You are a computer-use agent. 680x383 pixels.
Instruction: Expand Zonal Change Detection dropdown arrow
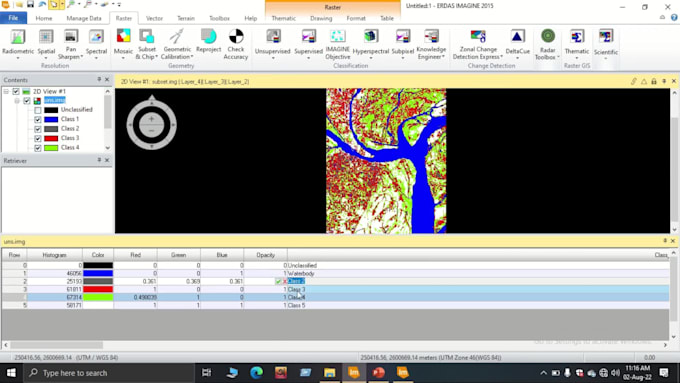pos(502,57)
